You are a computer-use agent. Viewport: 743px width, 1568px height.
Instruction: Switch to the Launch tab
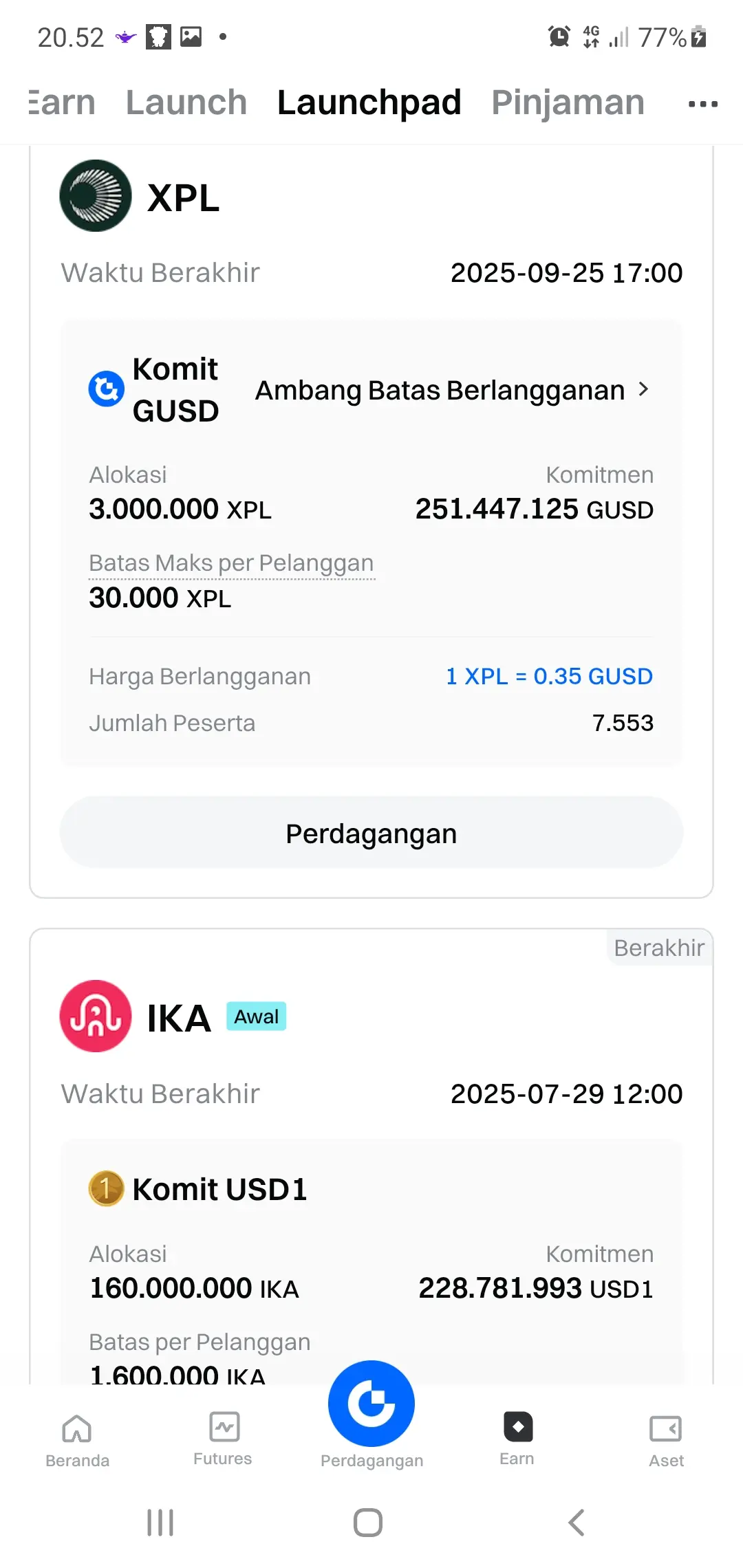(x=186, y=102)
